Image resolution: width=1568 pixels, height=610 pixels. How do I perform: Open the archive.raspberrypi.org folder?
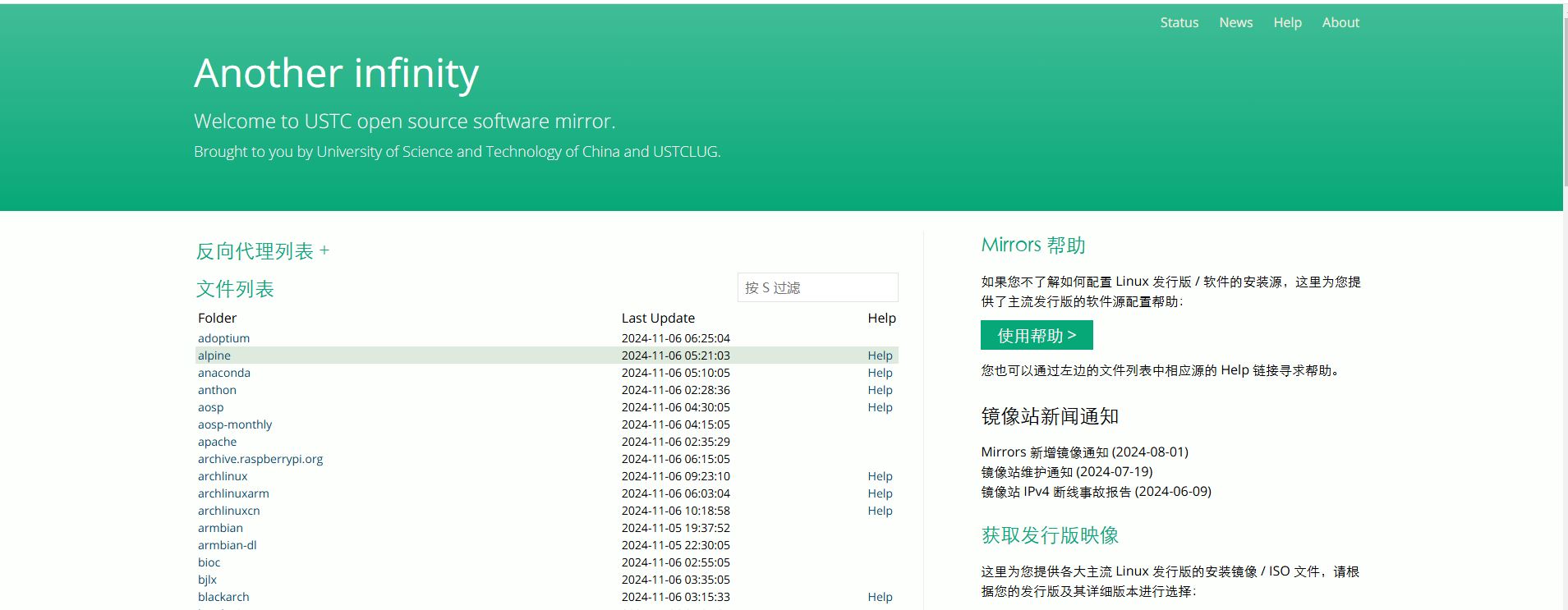[260, 459]
